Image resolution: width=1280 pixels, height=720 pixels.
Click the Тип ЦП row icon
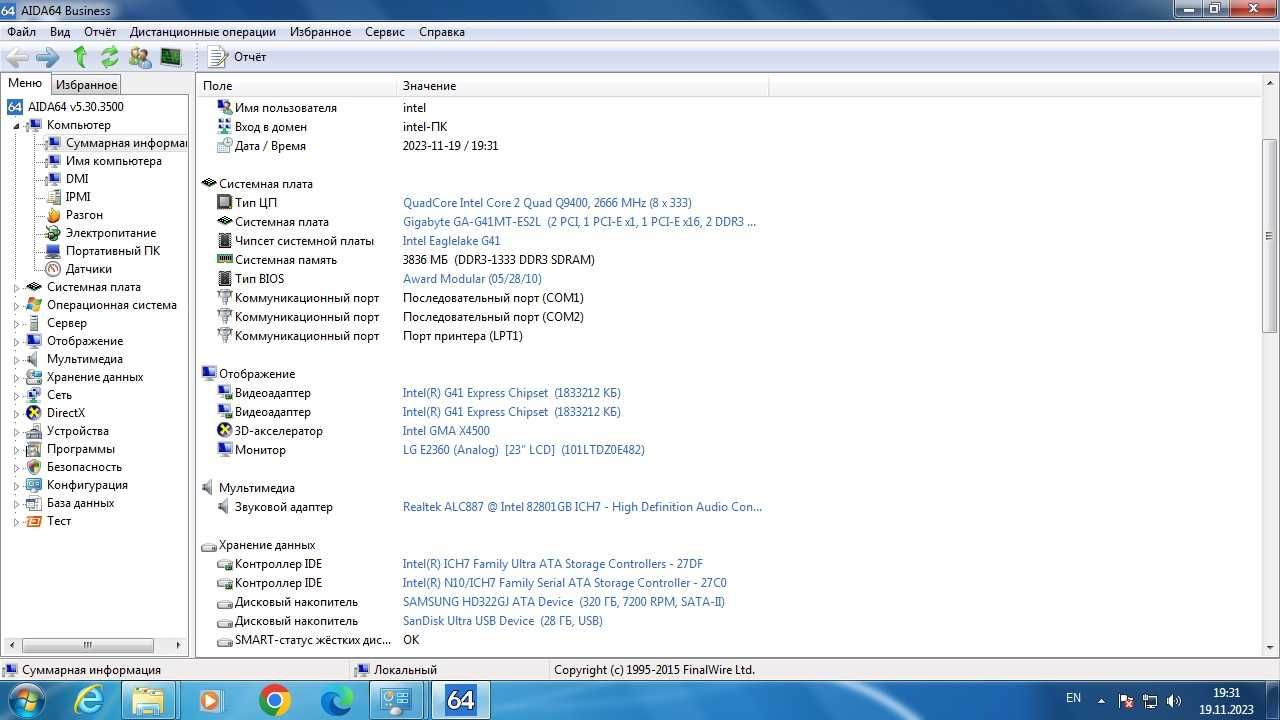(225, 203)
